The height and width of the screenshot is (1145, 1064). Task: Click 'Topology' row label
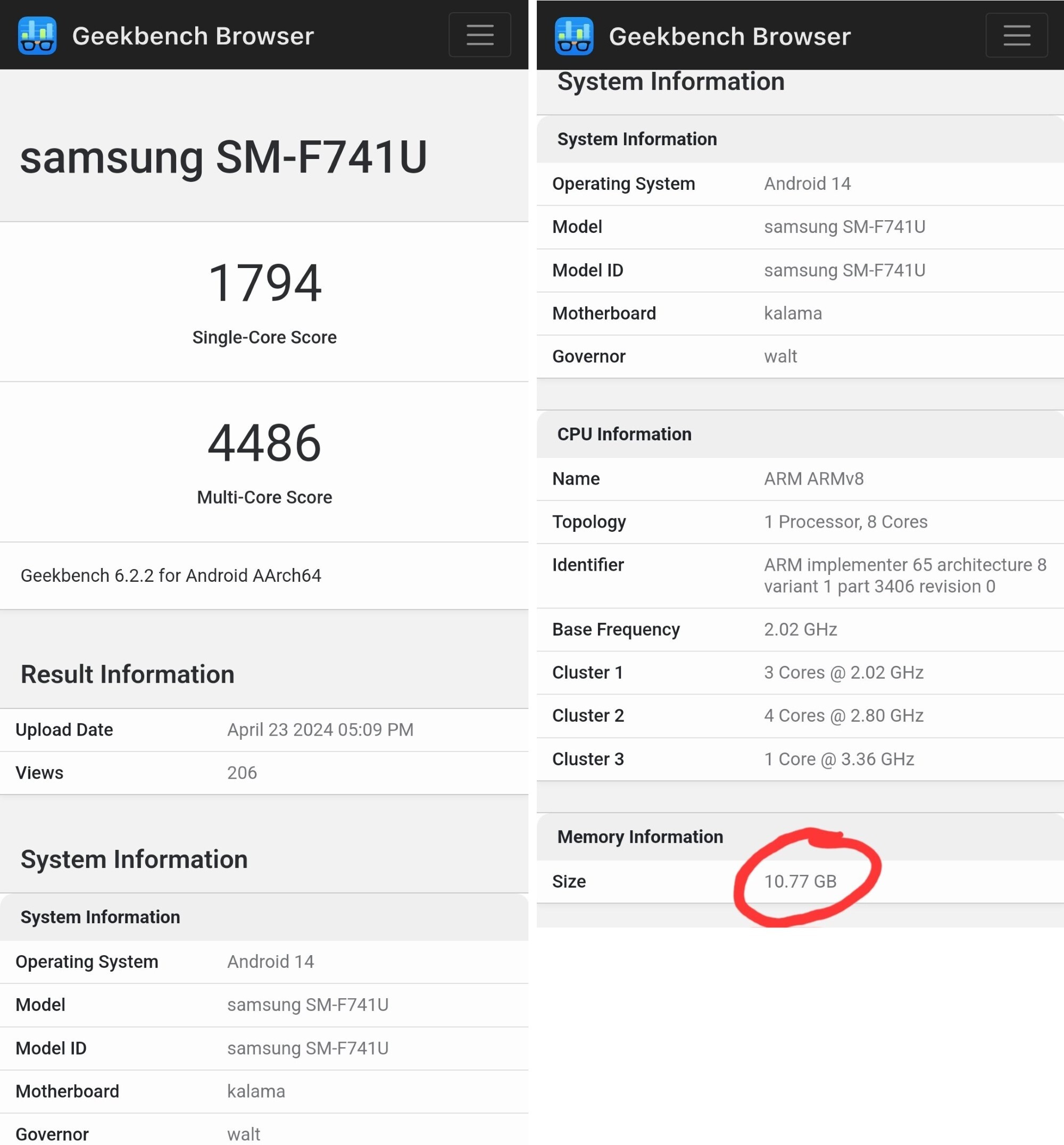pos(589,522)
